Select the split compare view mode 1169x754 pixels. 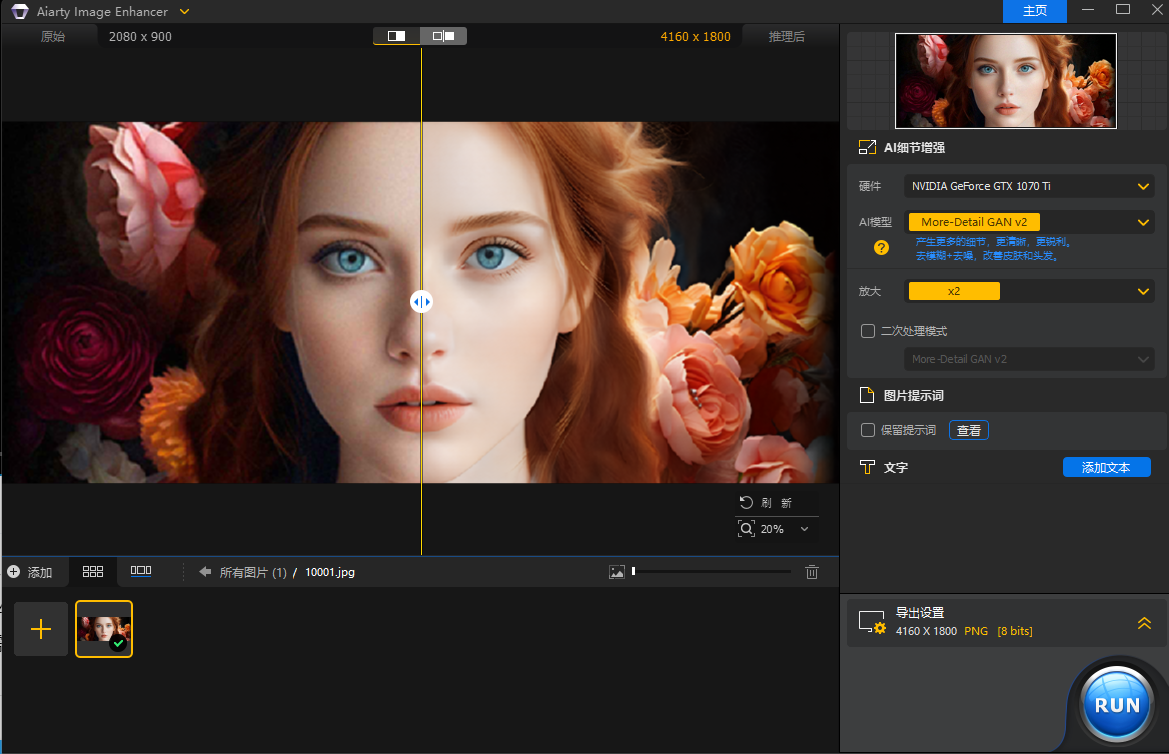pos(397,36)
